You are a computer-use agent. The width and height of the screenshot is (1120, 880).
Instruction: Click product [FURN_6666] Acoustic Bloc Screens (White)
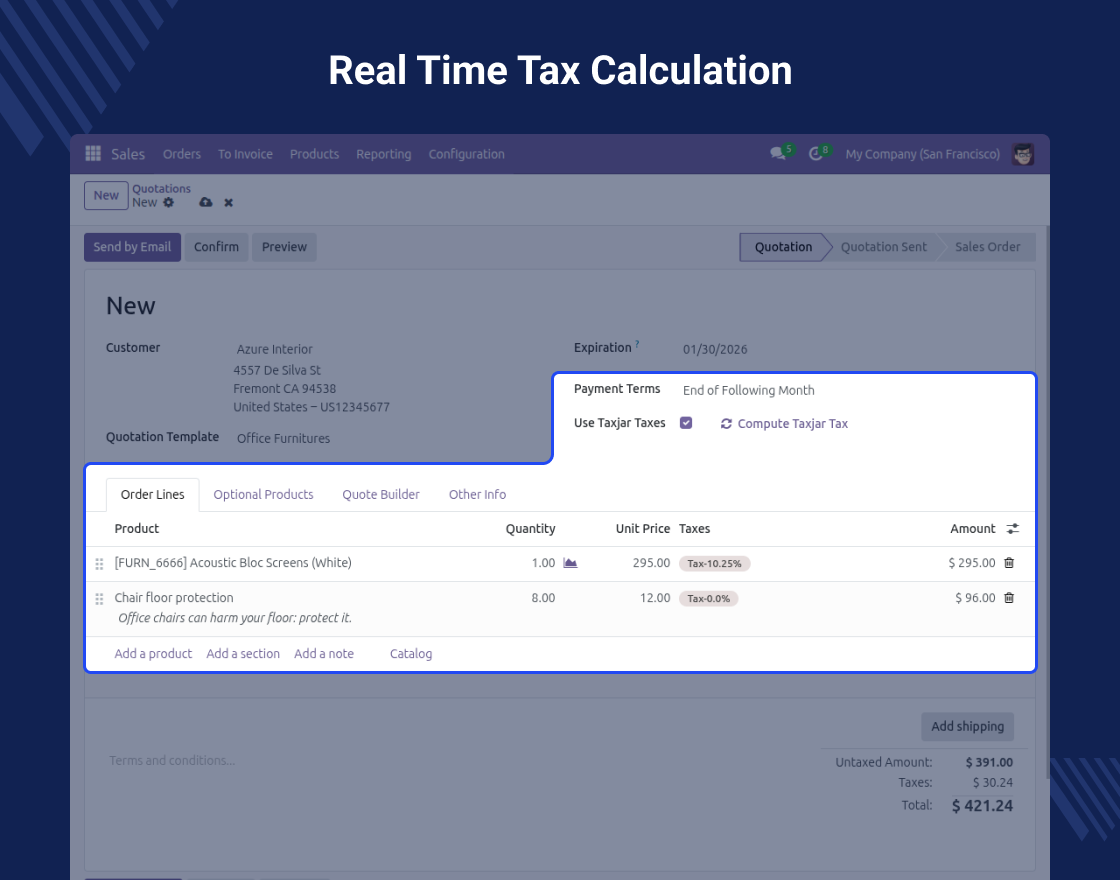[233, 563]
